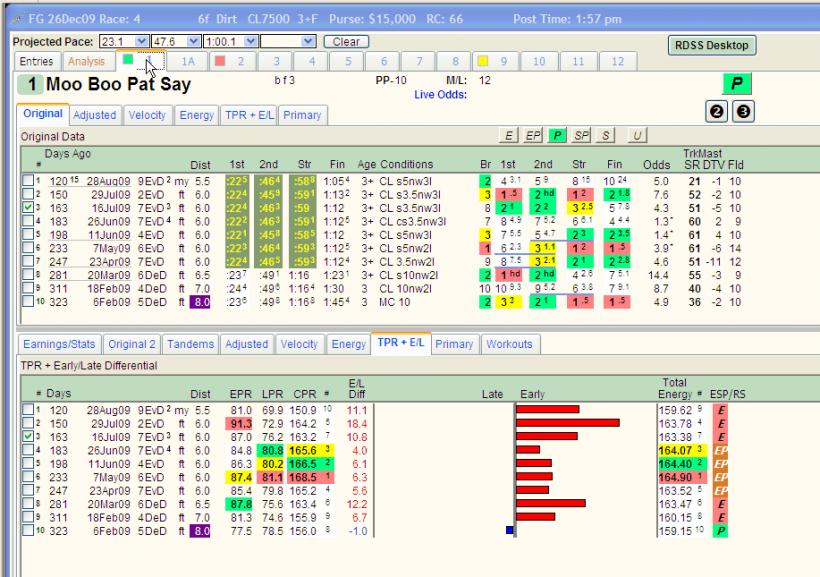This screenshot has height=577, width=820.
Task: Switch upper panel to Primary tab
Action: point(302,115)
